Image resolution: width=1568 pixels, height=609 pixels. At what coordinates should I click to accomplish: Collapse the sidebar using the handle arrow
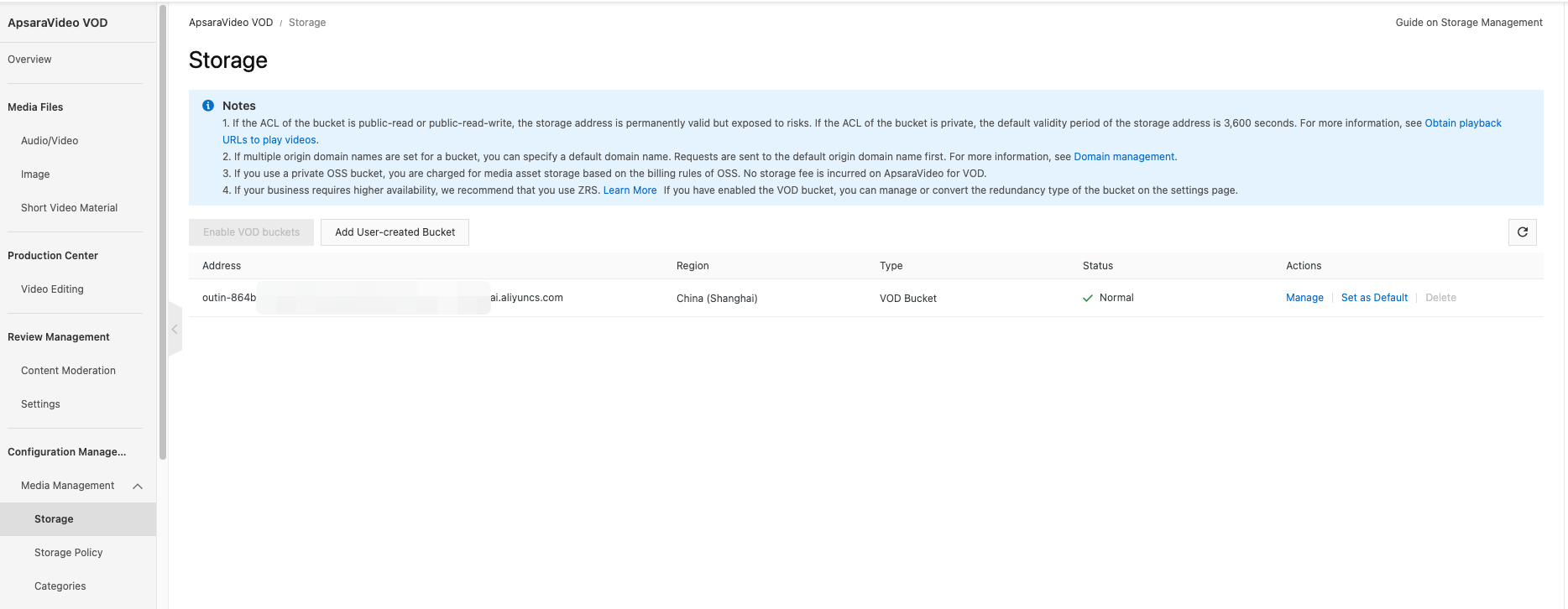click(175, 329)
